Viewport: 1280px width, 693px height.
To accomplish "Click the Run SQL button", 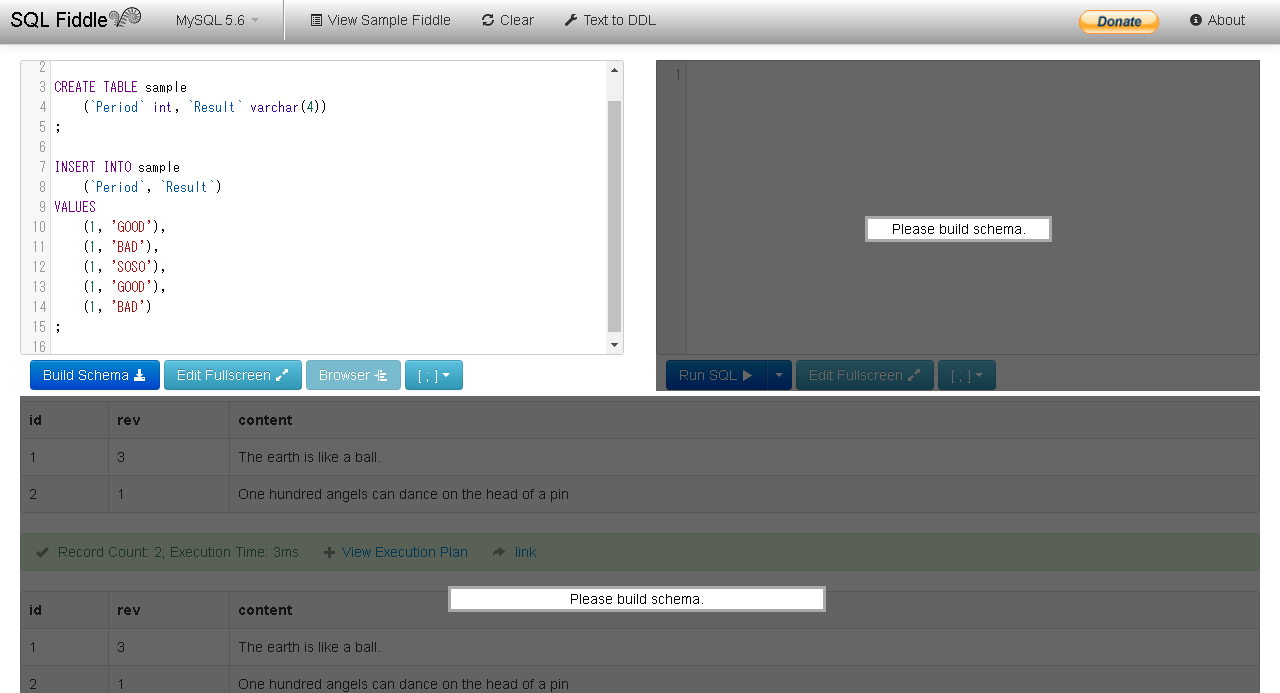I will pyautogui.click(x=715, y=375).
